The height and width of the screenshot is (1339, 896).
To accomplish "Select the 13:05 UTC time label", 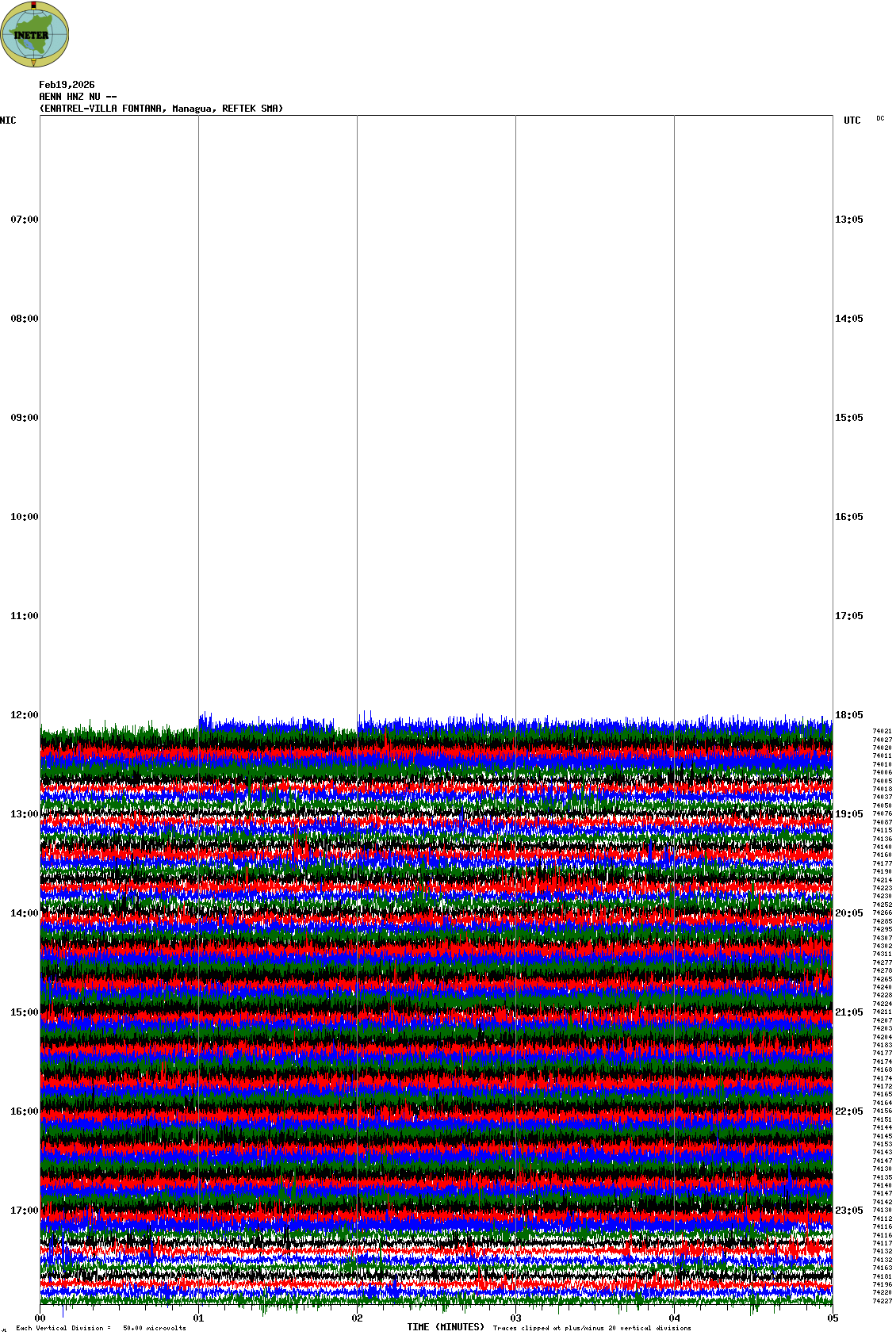I will pyautogui.click(x=848, y=220).
